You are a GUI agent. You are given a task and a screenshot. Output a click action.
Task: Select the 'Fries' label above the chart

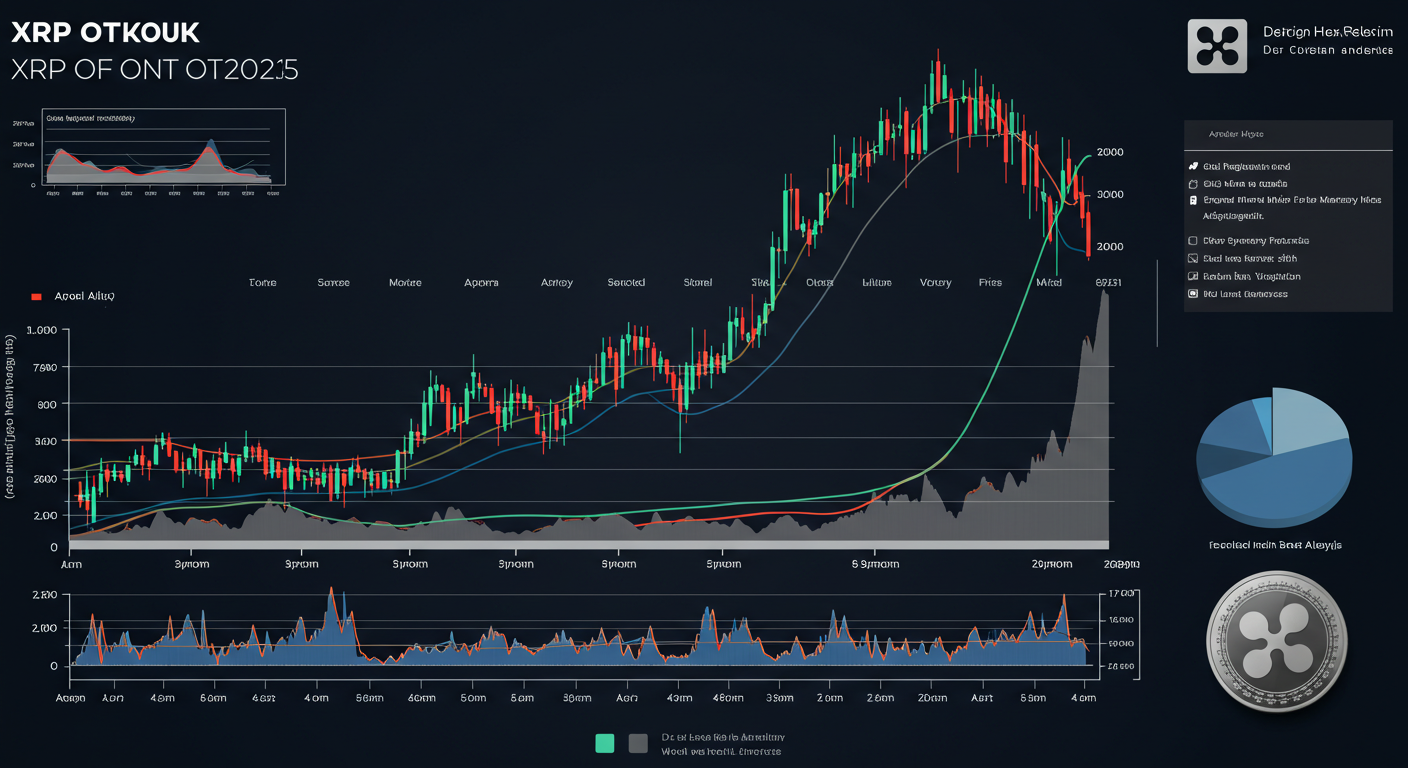(990, 283)
